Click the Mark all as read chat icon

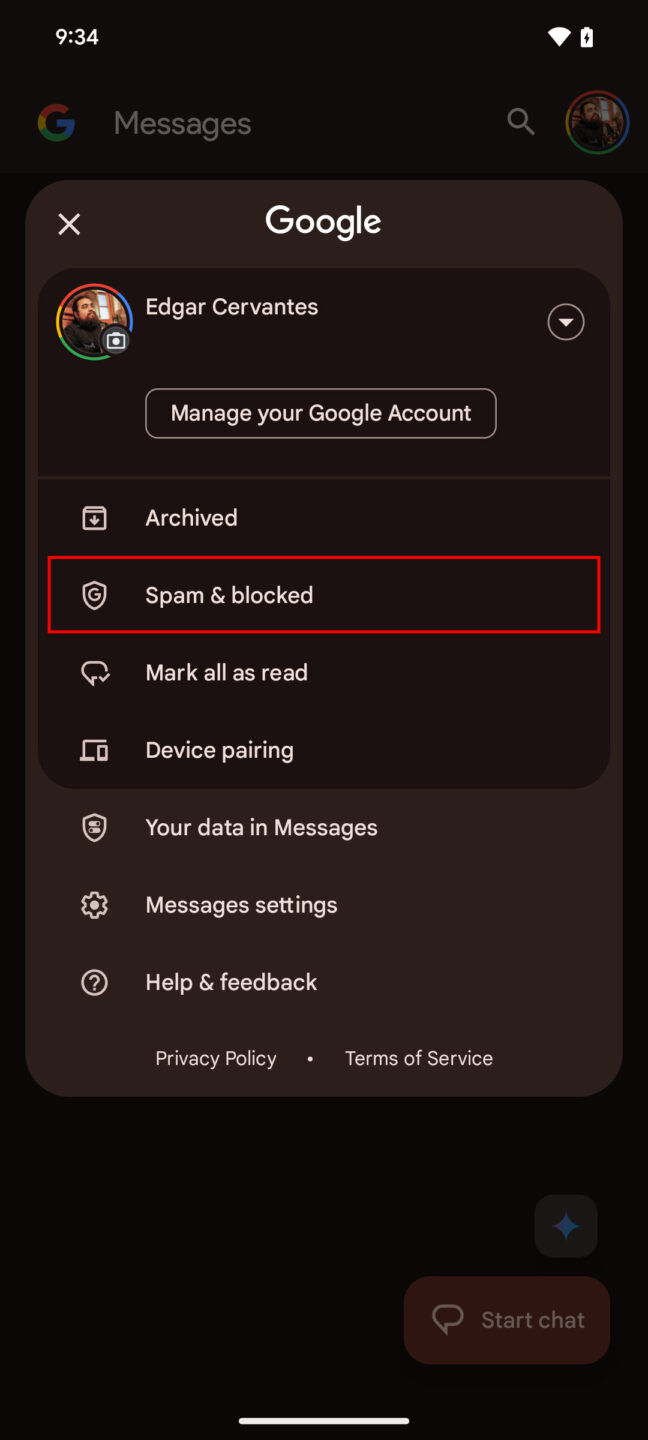(94, 672)
